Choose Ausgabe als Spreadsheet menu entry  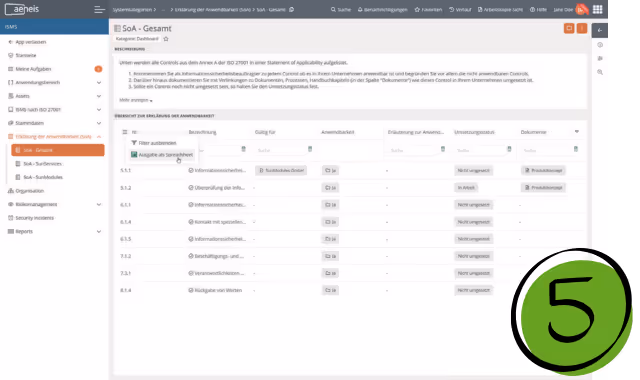point(162,155)
